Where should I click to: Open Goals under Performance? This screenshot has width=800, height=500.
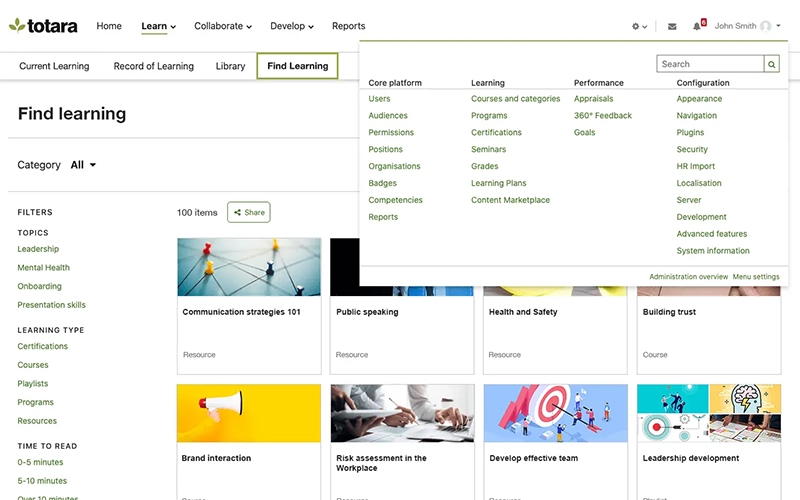[x=584, y=132]
